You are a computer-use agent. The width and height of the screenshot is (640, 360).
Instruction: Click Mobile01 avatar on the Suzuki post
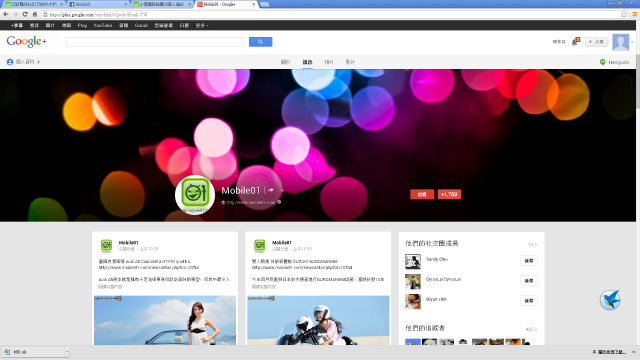[260, 246]
